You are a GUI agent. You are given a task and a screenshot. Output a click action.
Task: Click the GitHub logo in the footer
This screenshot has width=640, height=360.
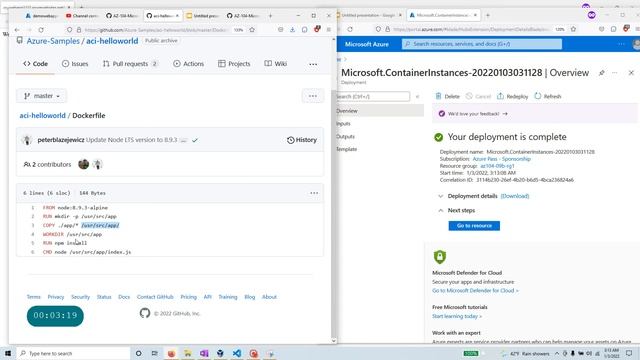(145, 313)
